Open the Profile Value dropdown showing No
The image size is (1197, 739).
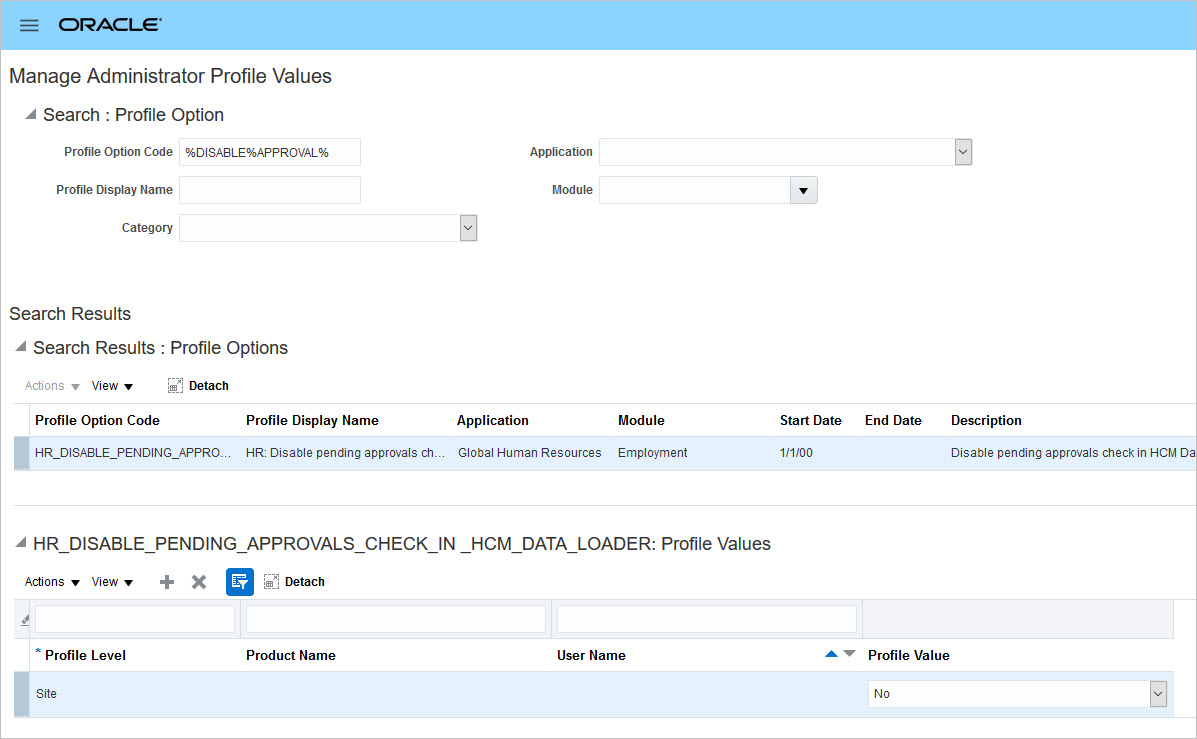coord(1158,694)
